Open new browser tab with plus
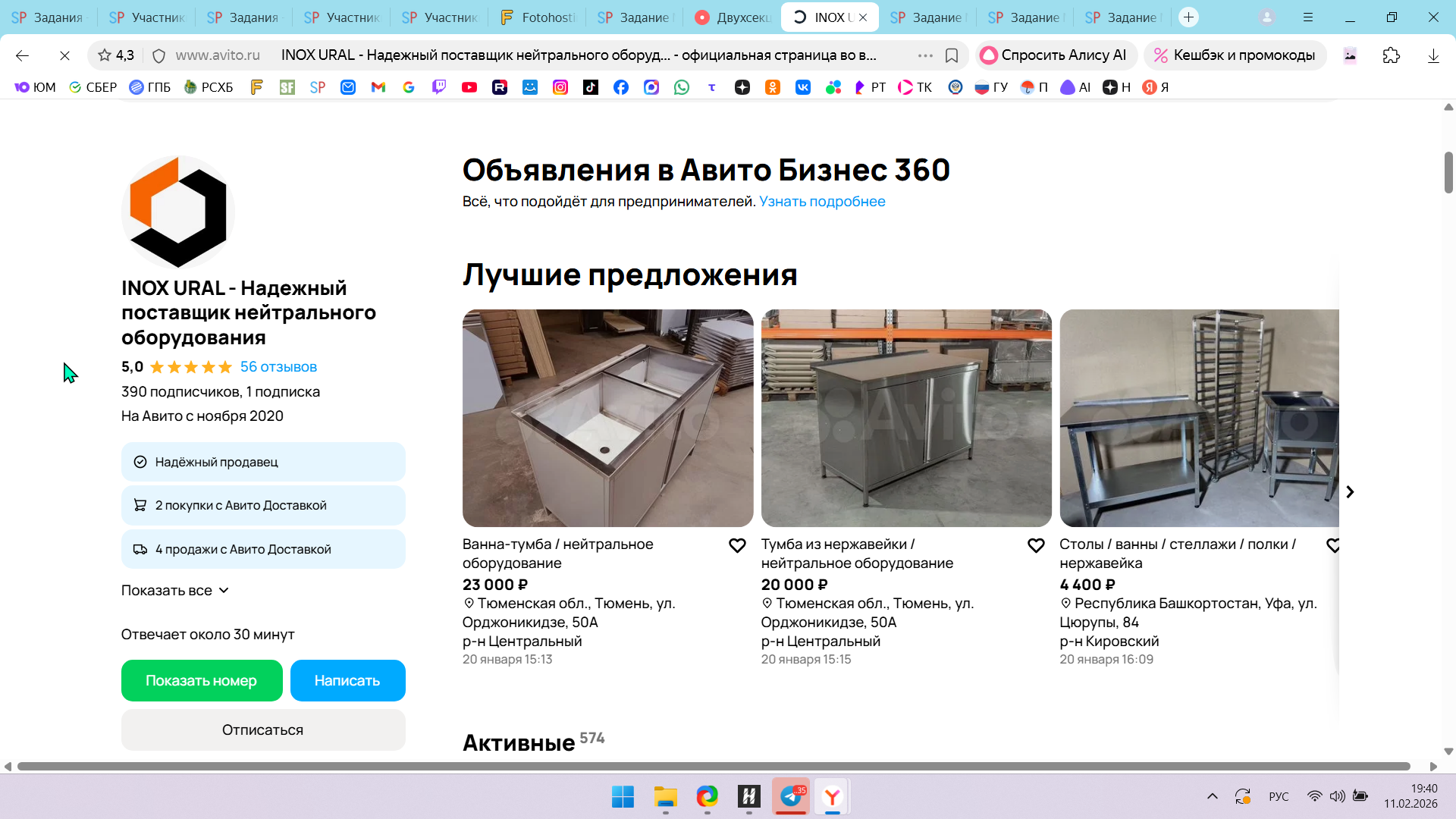Viewport: 1456px width, 819px height. [x=1188, y=17]
